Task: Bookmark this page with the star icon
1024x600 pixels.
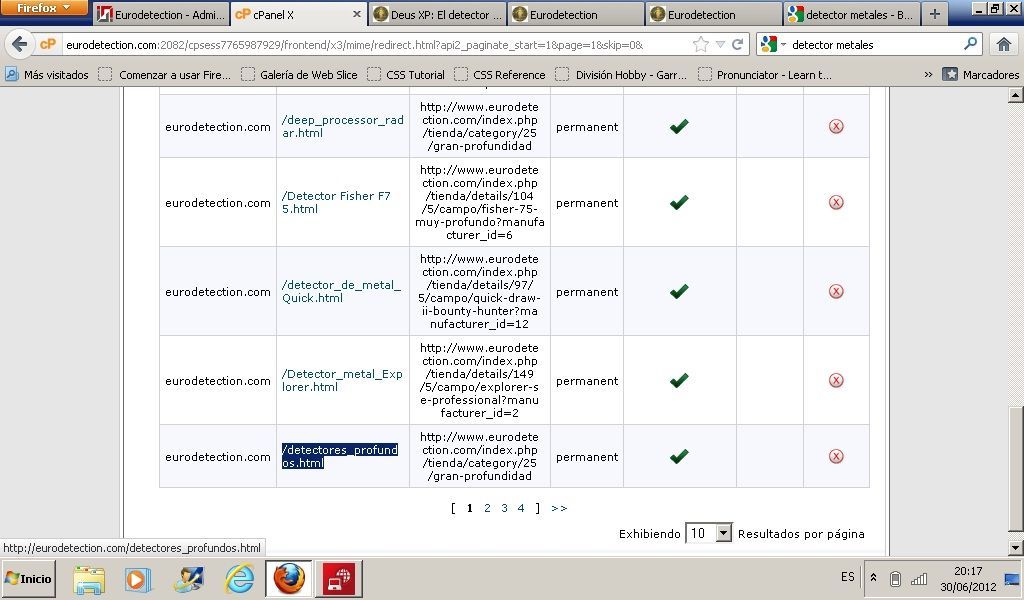Action: 701,44
